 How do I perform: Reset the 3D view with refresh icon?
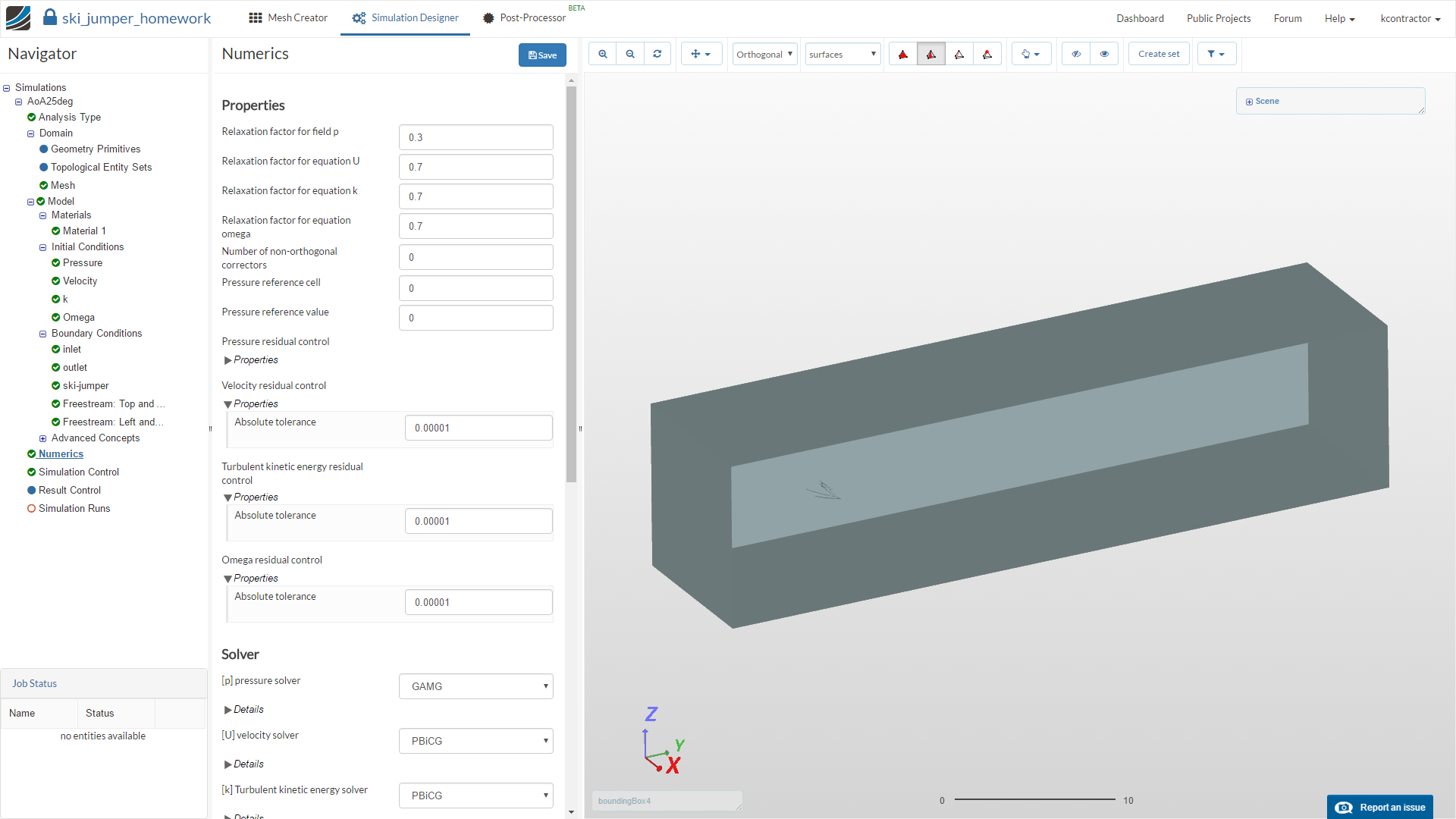pos(657,54)
